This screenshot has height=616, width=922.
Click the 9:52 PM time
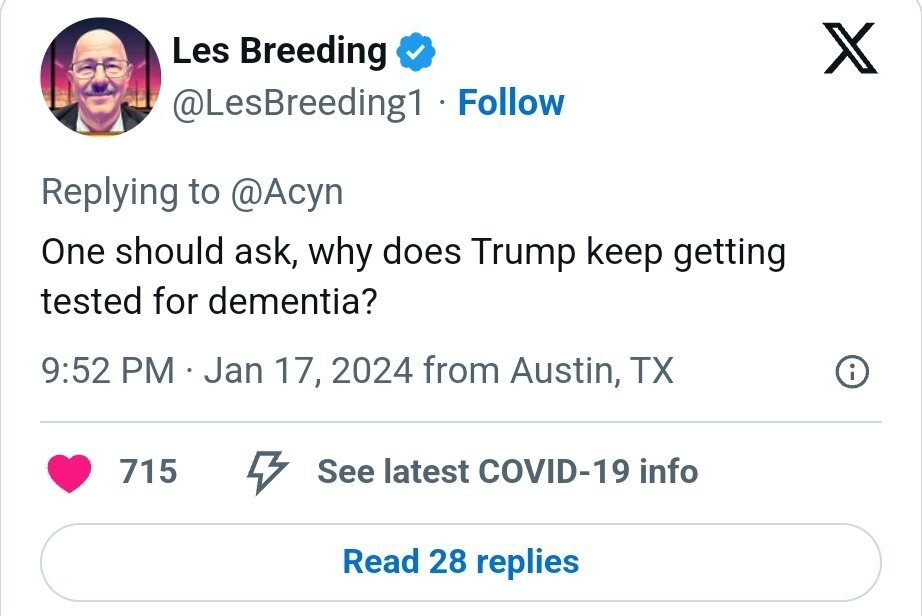tap(108, 371)
